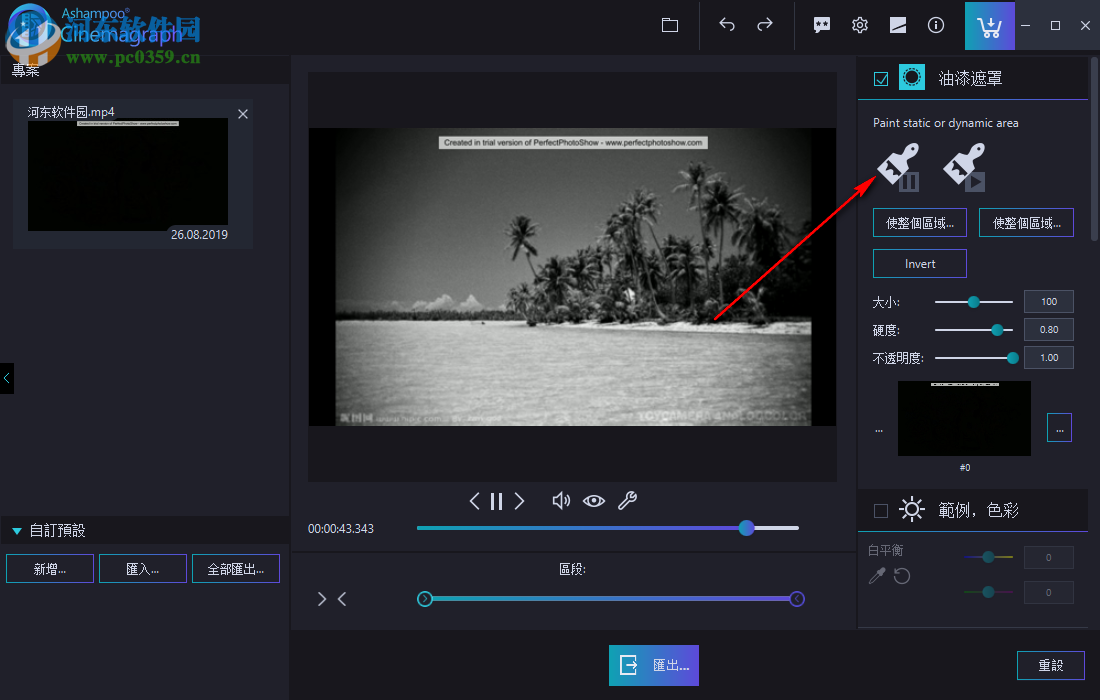Click the wrench tool under preview
Screen dimensions: 1100x700
(627, 501)
